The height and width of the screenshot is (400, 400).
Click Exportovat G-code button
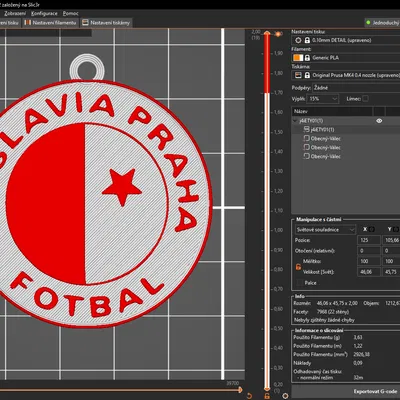coord(346,391)
